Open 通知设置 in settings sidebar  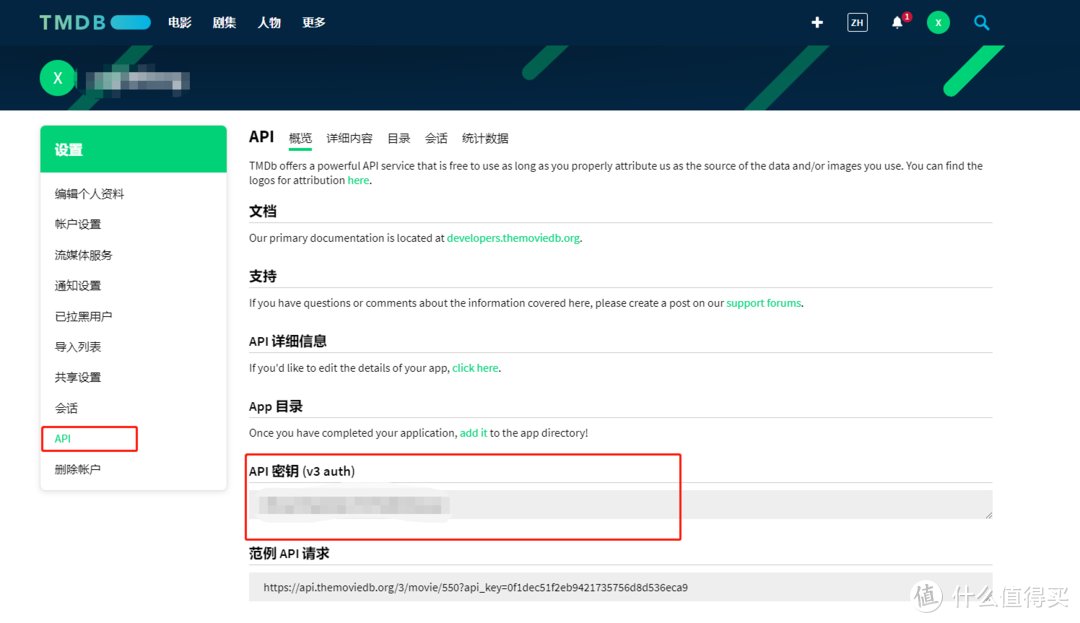78,286
